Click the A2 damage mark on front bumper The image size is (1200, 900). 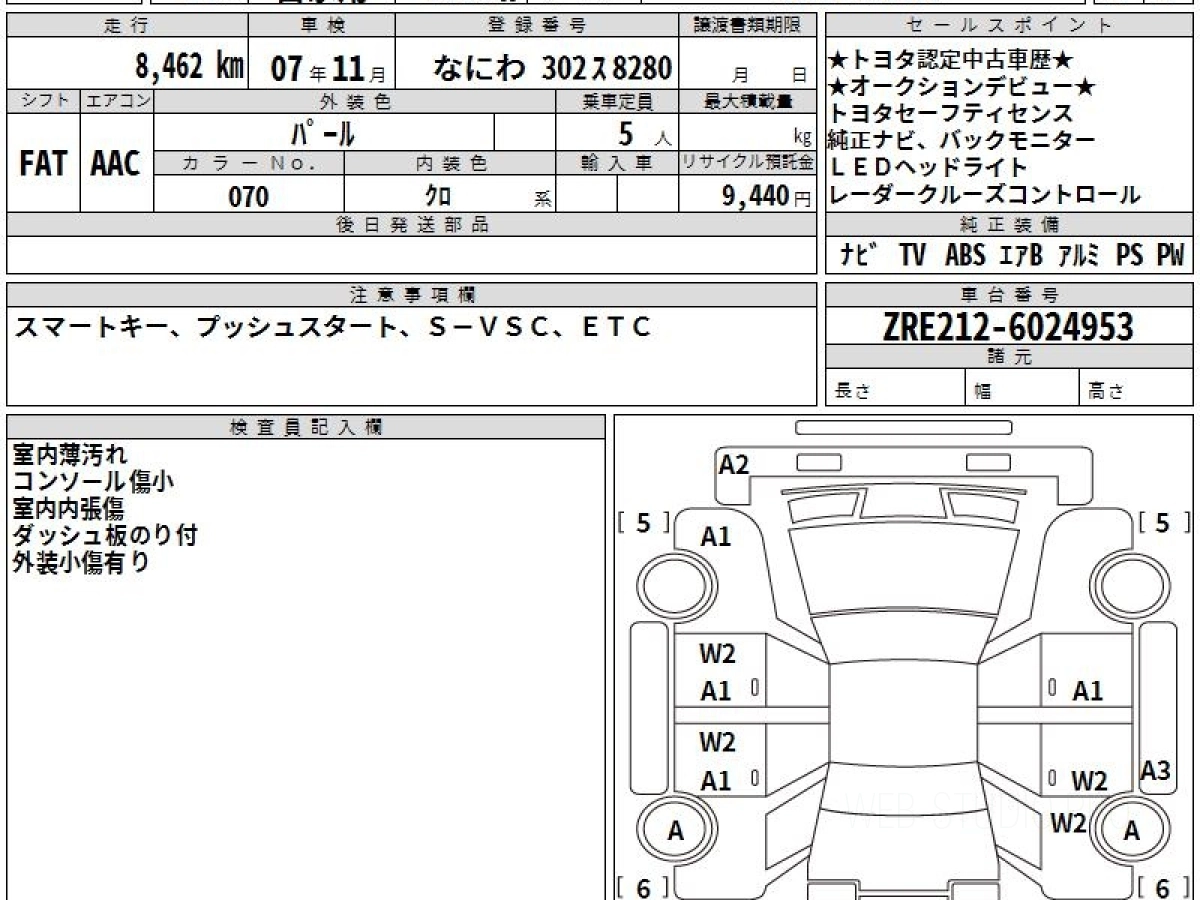734,464
